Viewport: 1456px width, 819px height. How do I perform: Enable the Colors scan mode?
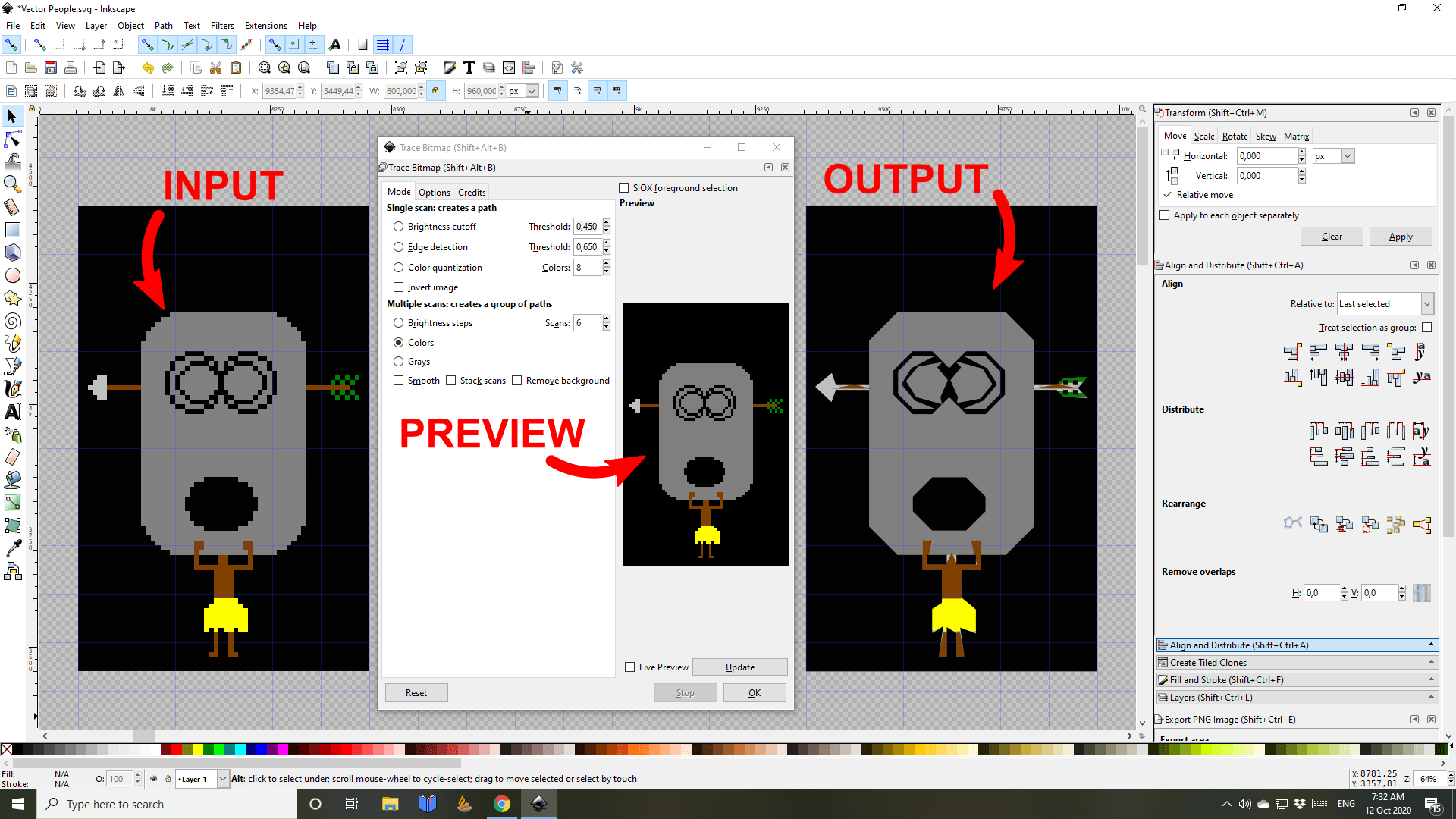point(400,342)
